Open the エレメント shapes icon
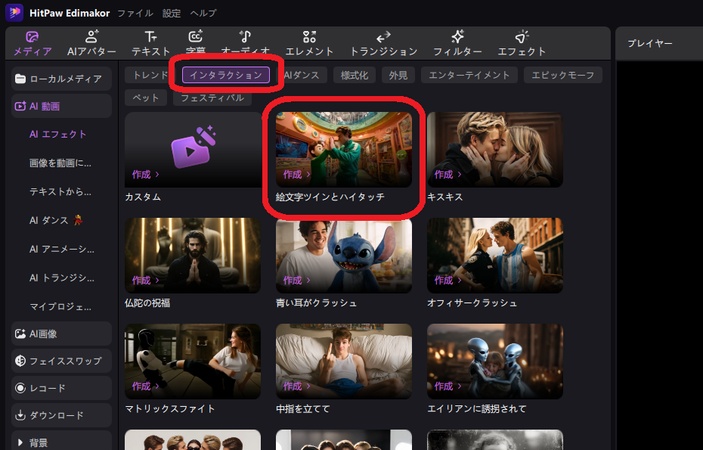Screen dimensions: 703x450 pos(309,37)
